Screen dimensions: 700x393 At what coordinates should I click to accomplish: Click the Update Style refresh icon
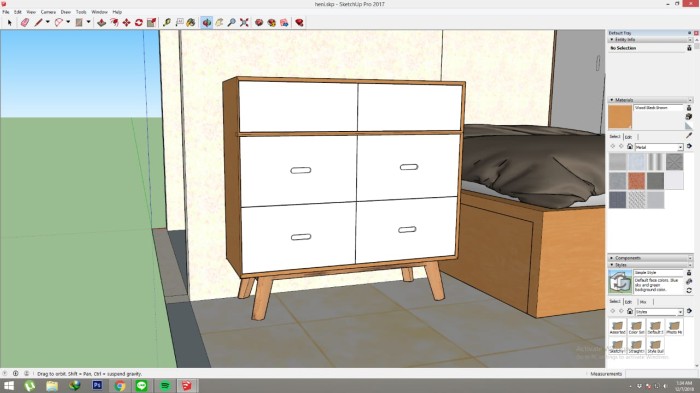pos(689,290)
